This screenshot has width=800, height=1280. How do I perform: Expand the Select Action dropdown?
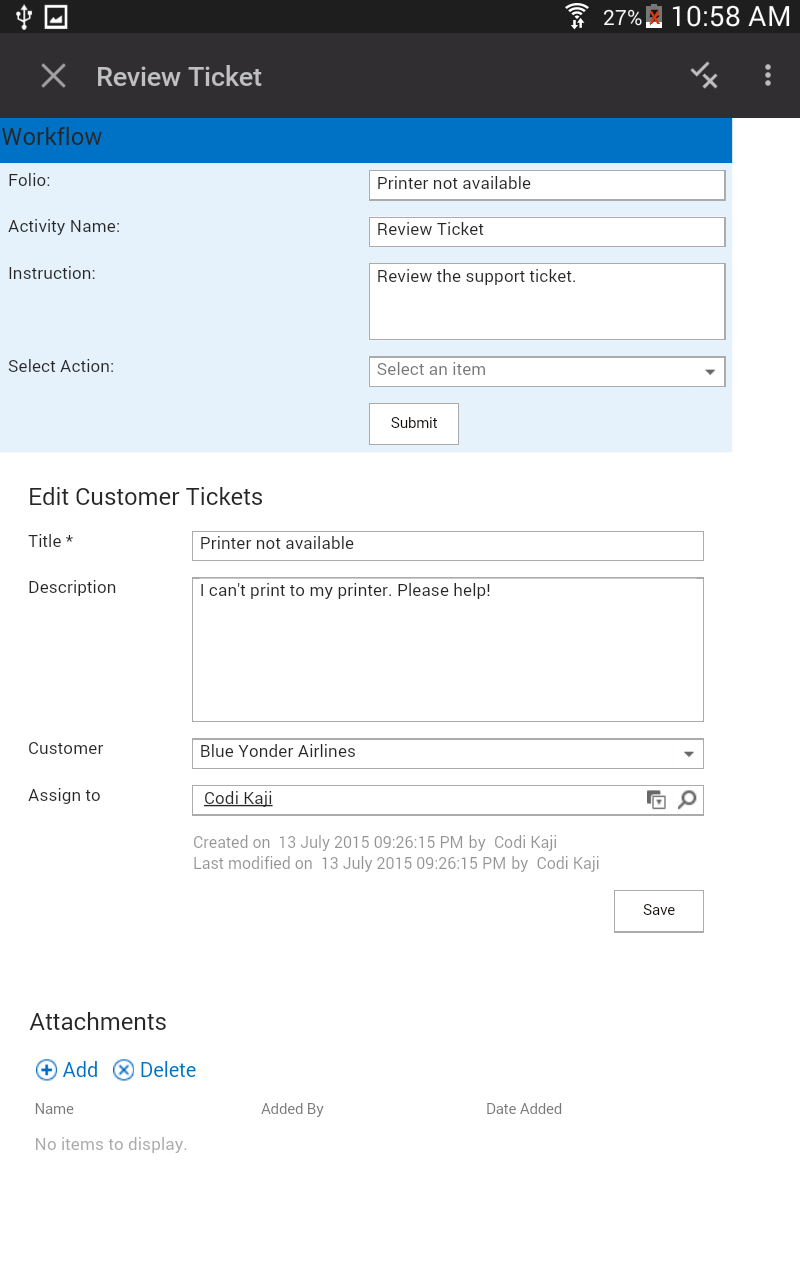(x=547, y=371)
